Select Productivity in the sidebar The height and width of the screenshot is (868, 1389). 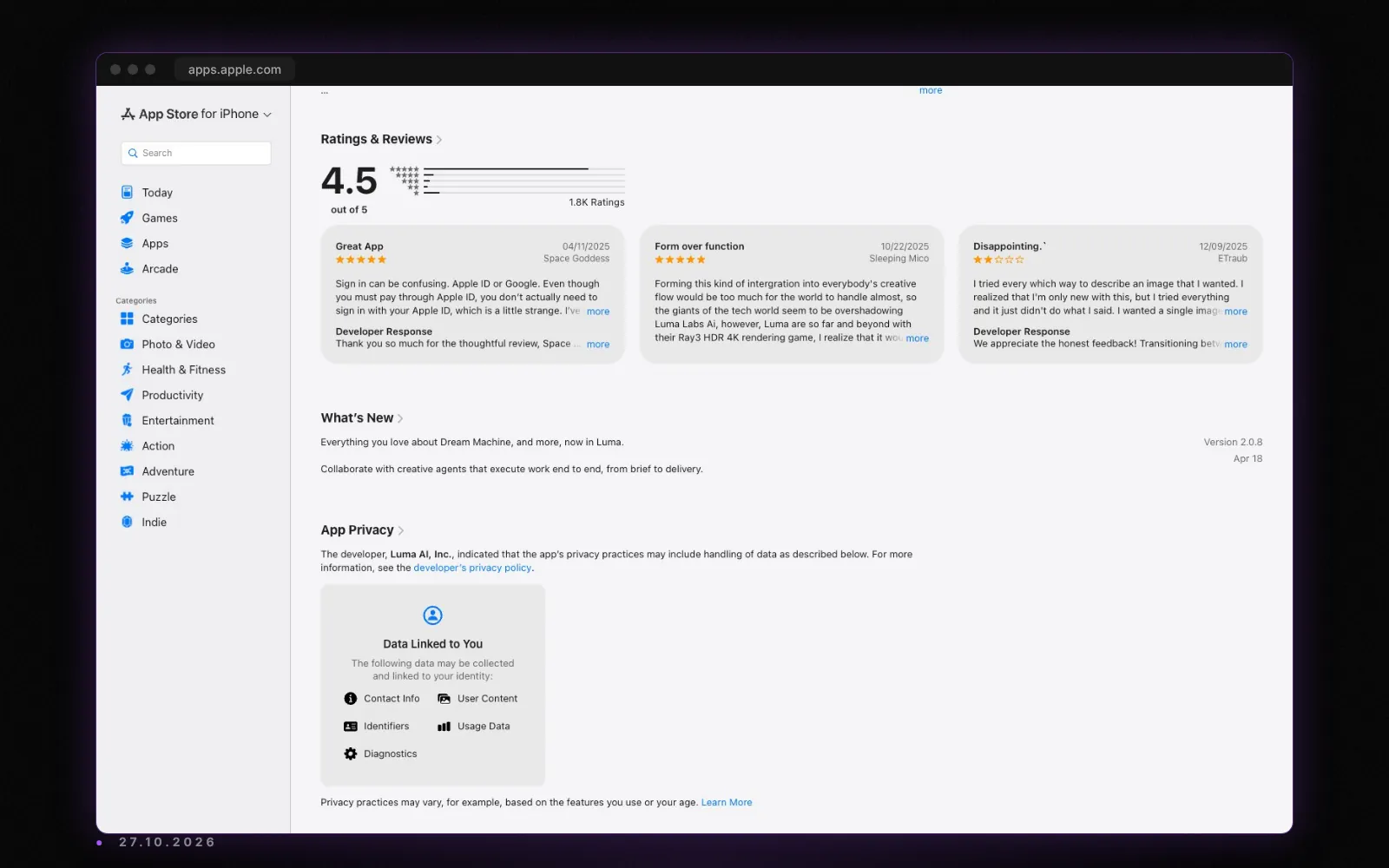(x=173, y=395)
